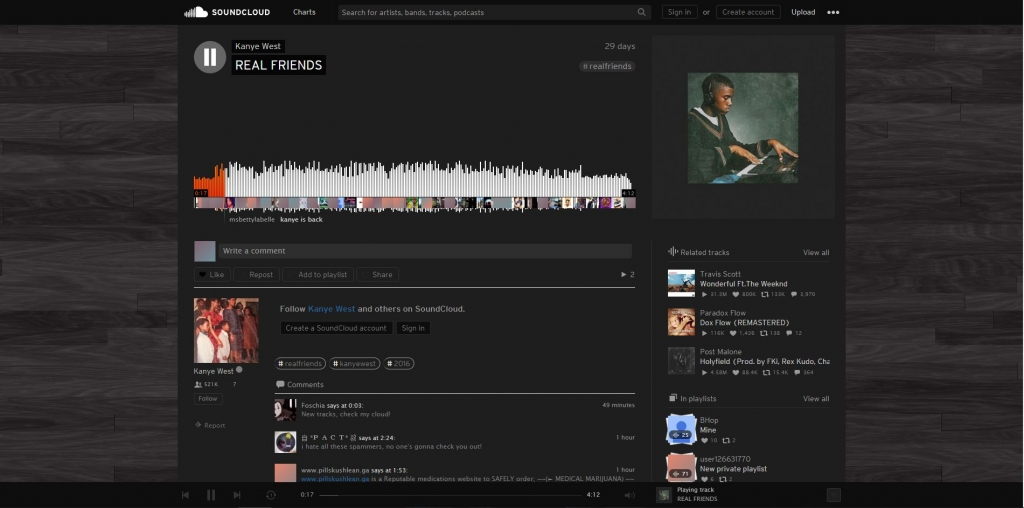Screen dimensions: 1024x508
Task: Open the Upload page
Action: pyautogui.click(x=803, y=12)
